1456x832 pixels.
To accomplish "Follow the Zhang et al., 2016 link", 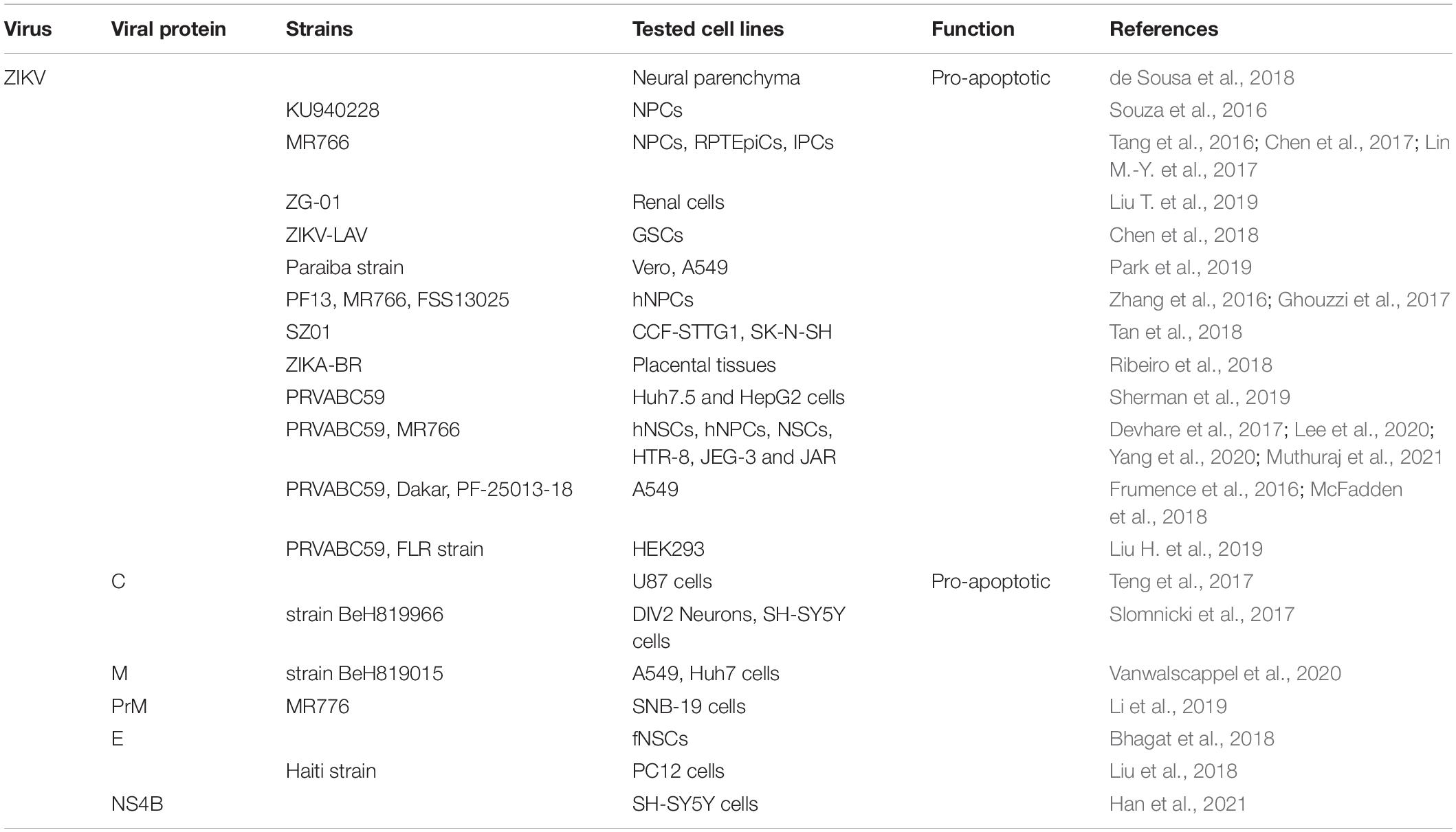I will coord(1187,300).
